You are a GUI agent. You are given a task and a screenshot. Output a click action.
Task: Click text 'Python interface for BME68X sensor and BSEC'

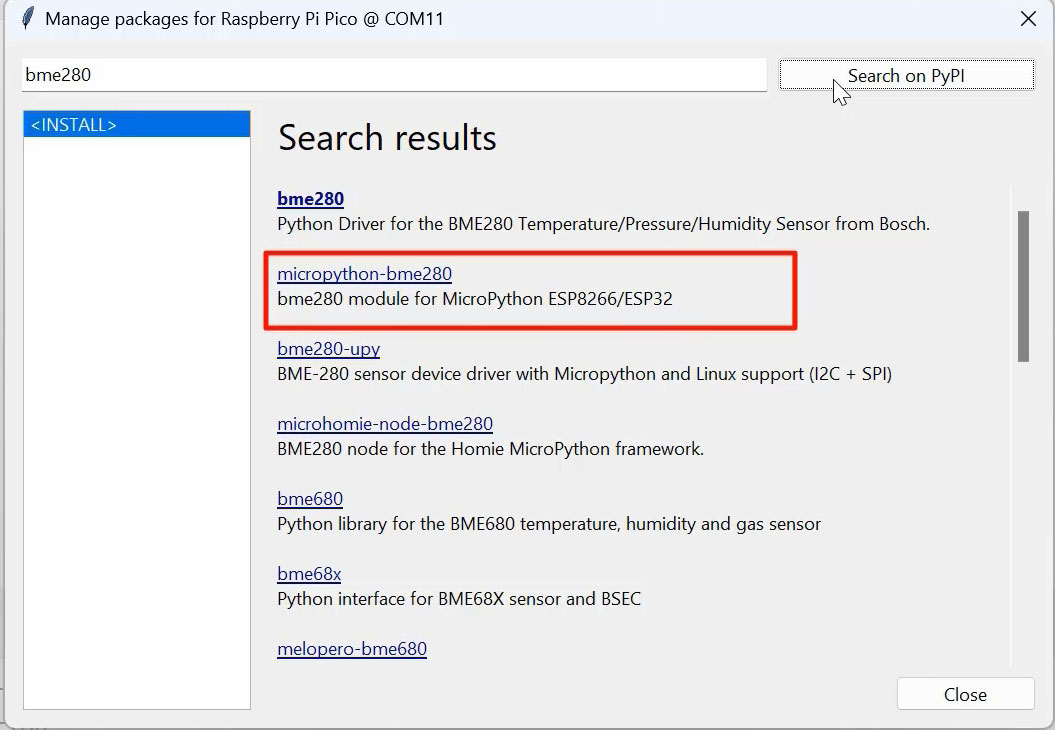[459, 599]
